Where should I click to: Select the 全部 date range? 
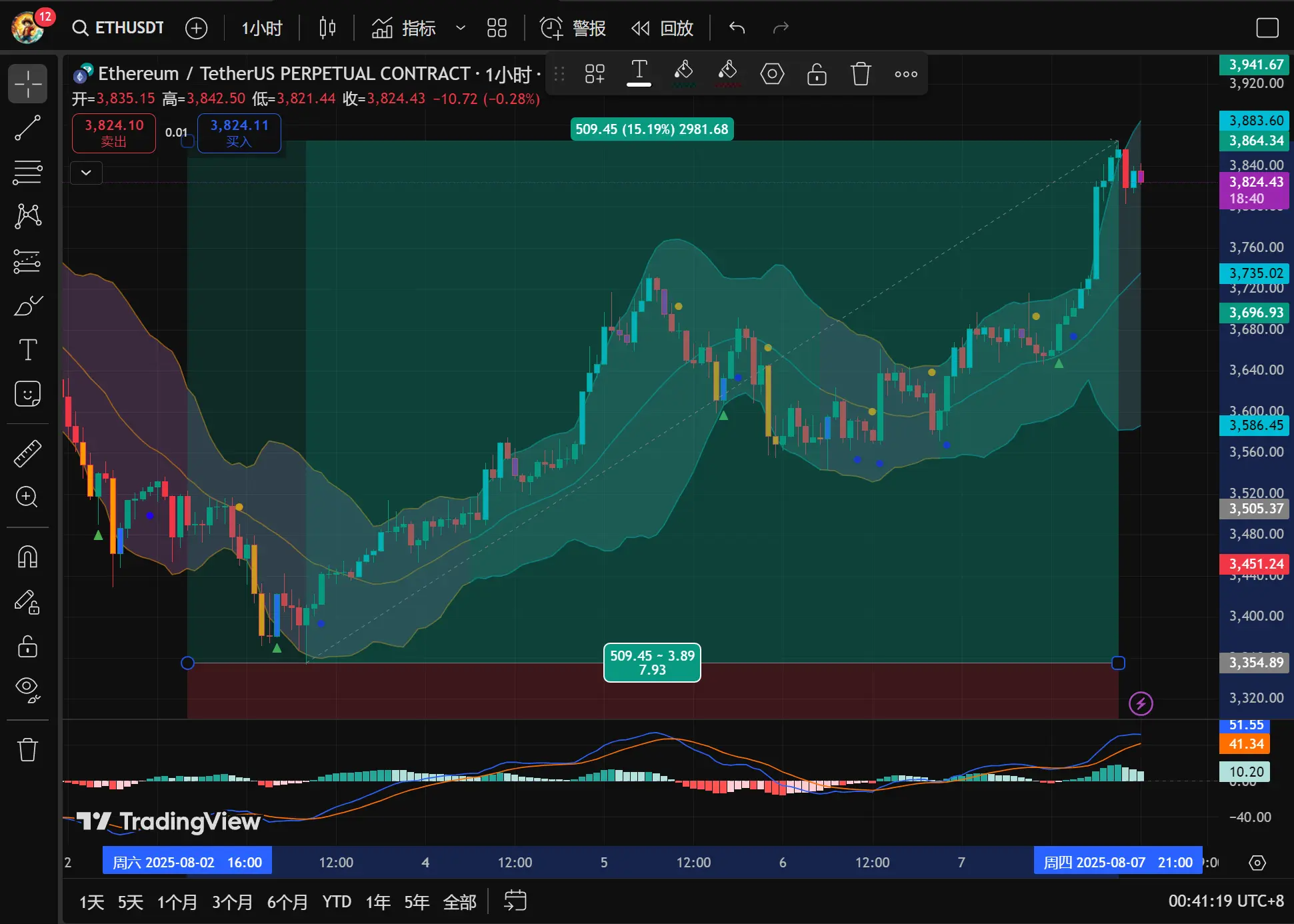[460, 902]
